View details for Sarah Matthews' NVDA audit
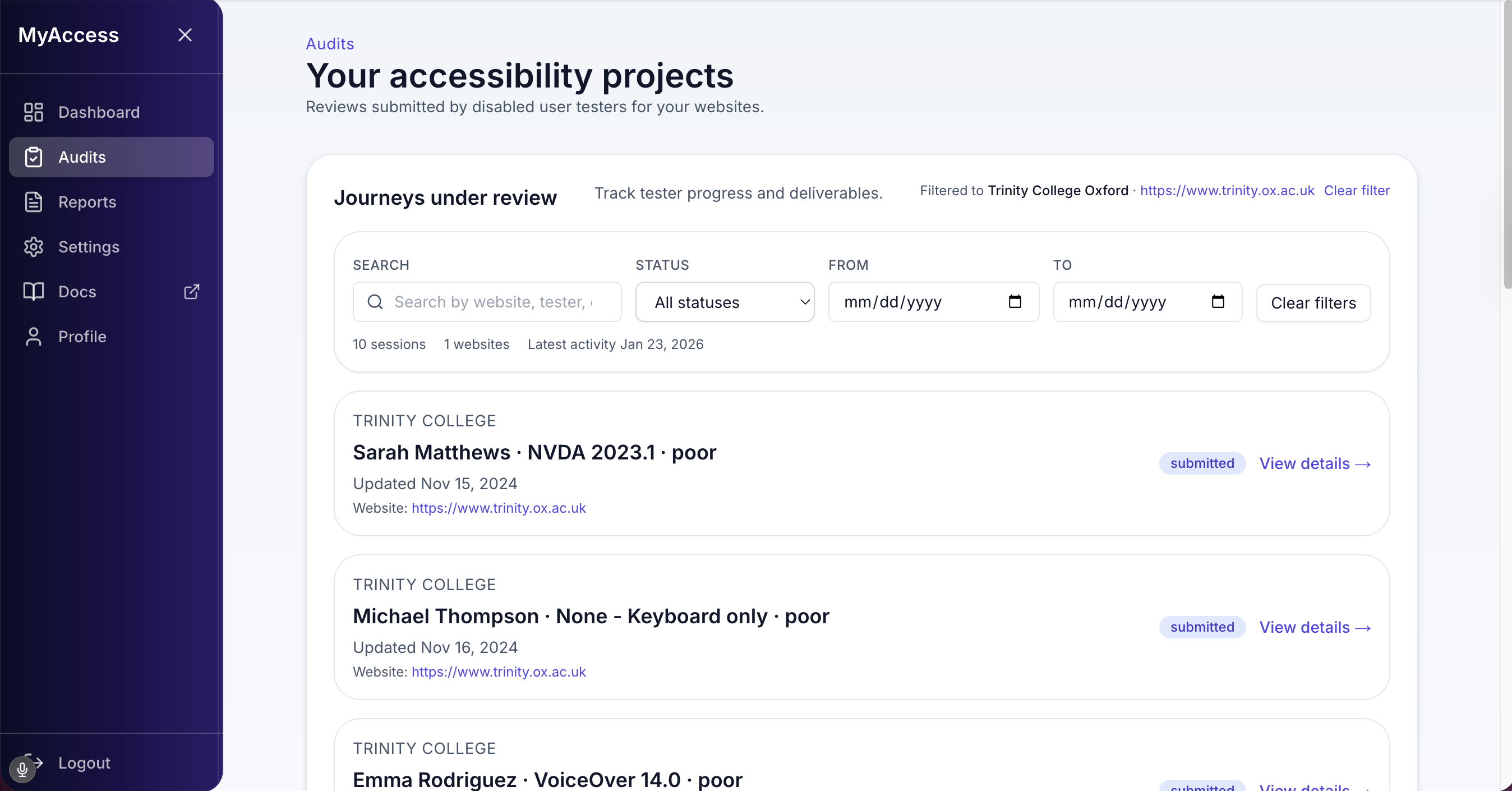1512x791 pixels. coord(1315,463)
